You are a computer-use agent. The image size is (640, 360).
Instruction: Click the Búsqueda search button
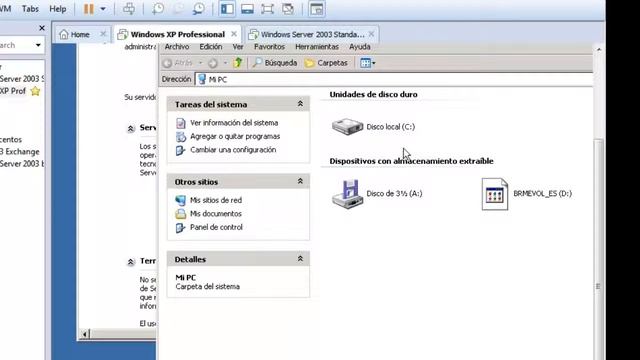(x=275, y=63)
